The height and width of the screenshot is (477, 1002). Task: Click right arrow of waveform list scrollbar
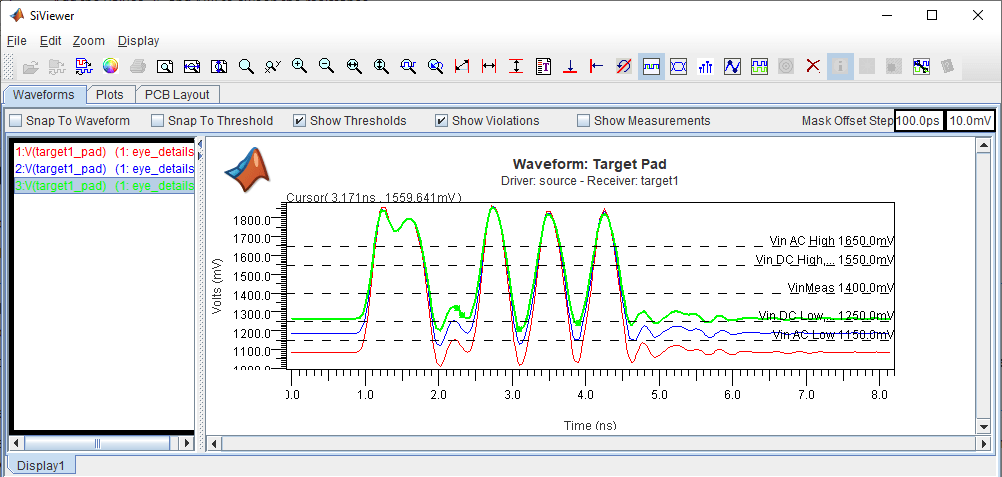(x=188, y=442)
